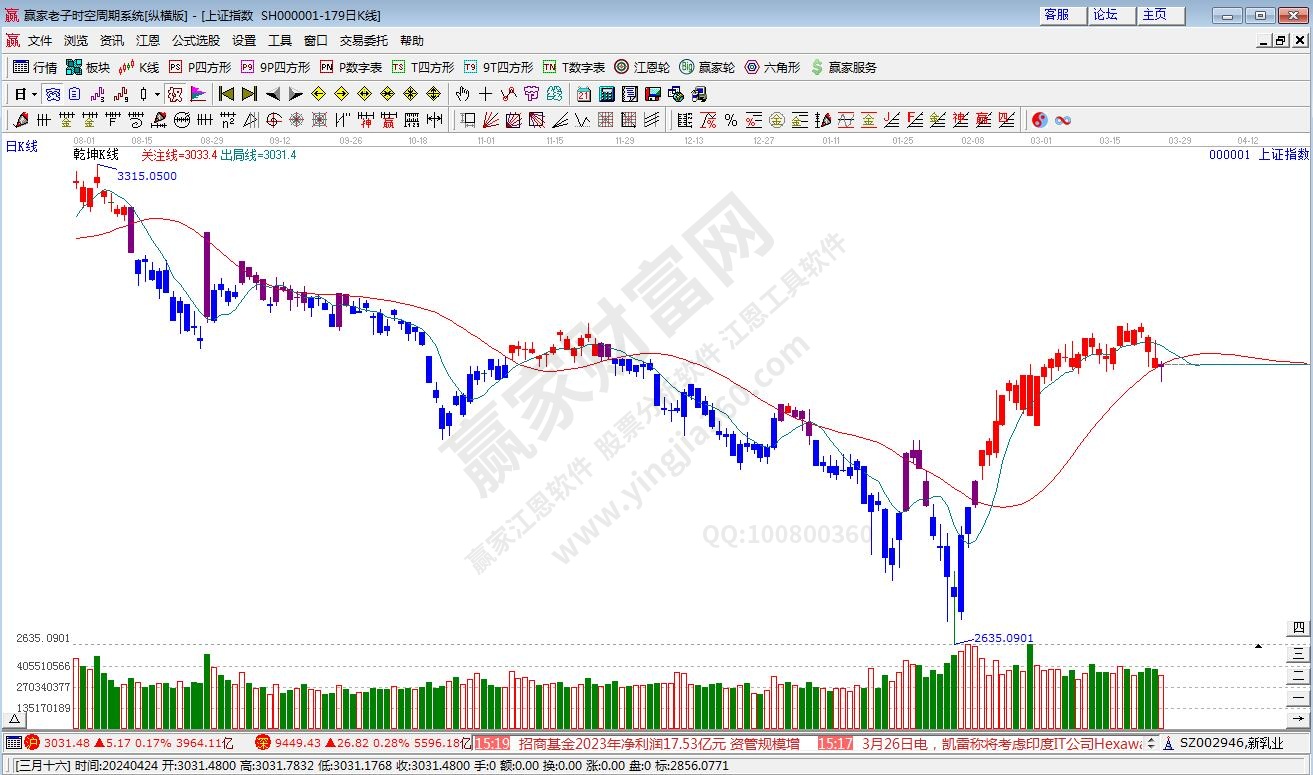Select the hand pan tool

point(462,94)
